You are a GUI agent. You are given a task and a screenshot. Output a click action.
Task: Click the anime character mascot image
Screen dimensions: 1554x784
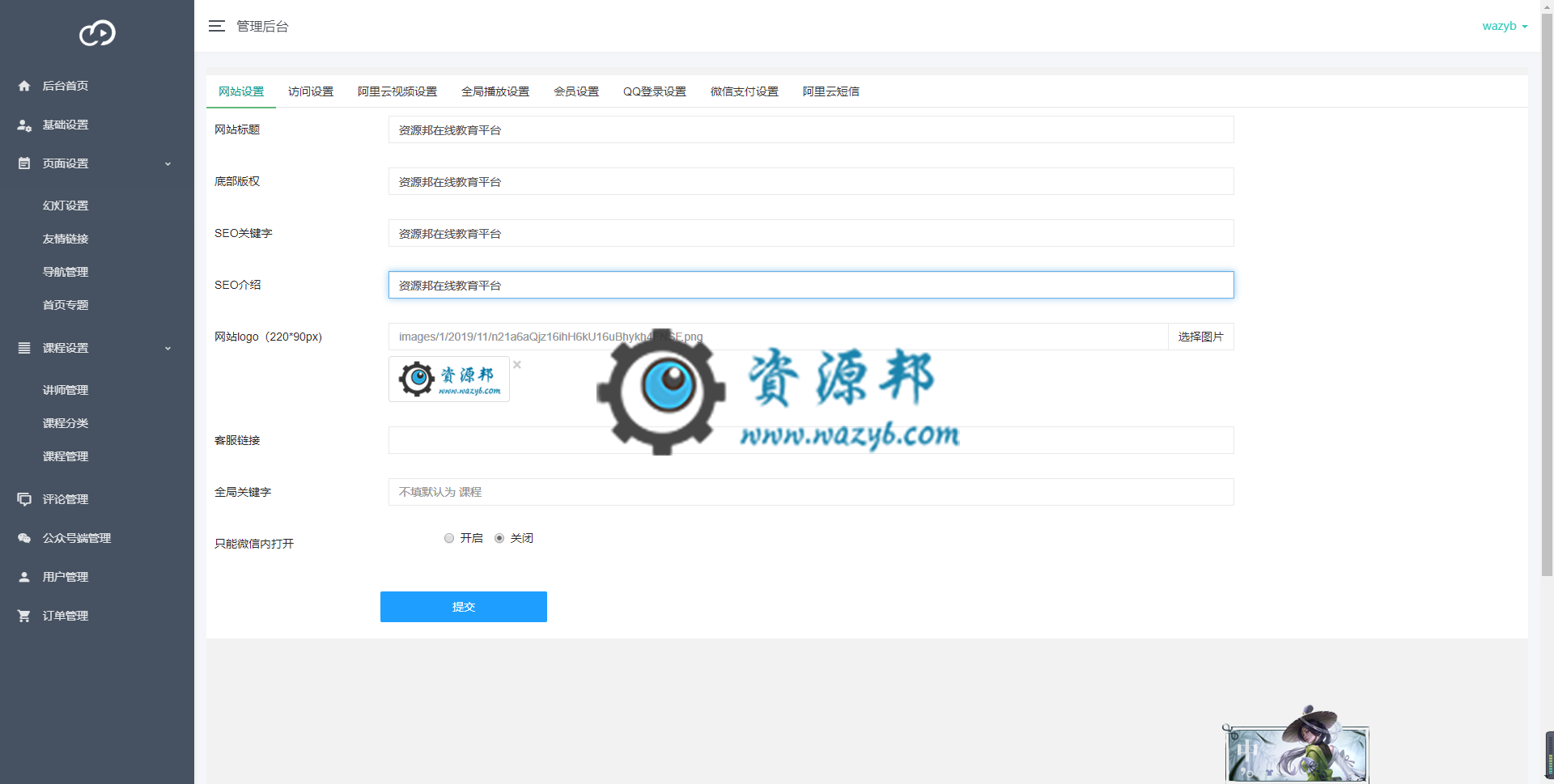click(x=1295, y=743)
